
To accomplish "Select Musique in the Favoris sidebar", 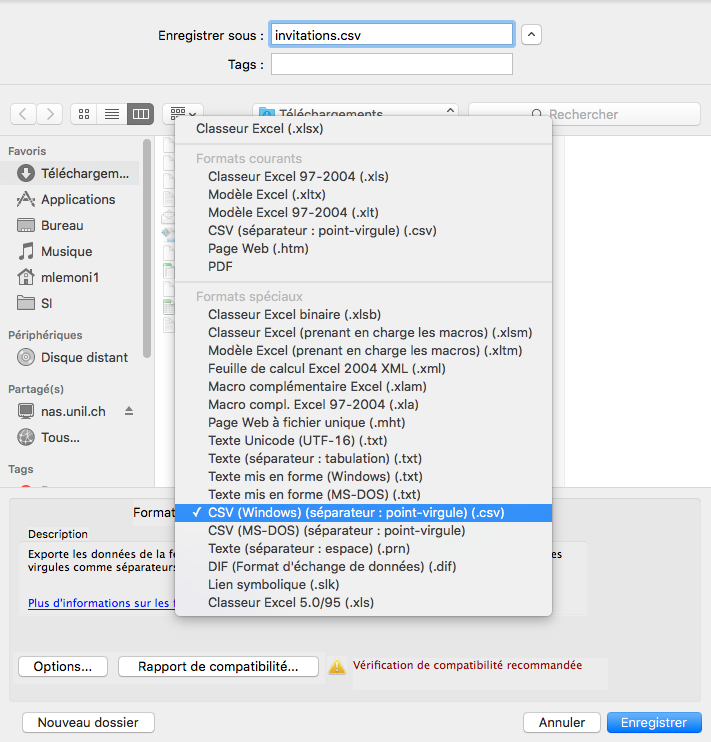I will pos(66,251).
